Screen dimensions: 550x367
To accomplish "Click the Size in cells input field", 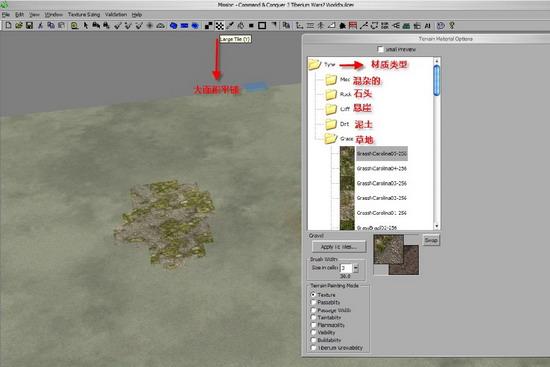I will [346, 268].
